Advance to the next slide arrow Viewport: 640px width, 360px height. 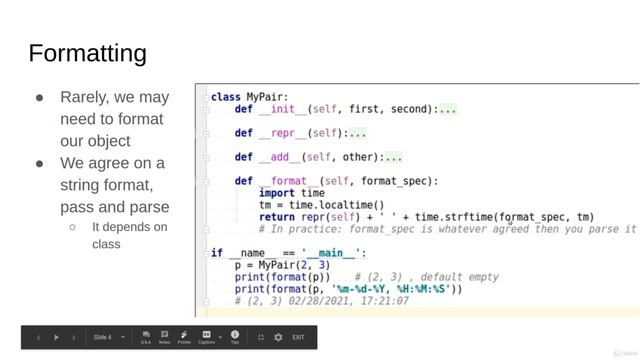[x=73, y=338]
